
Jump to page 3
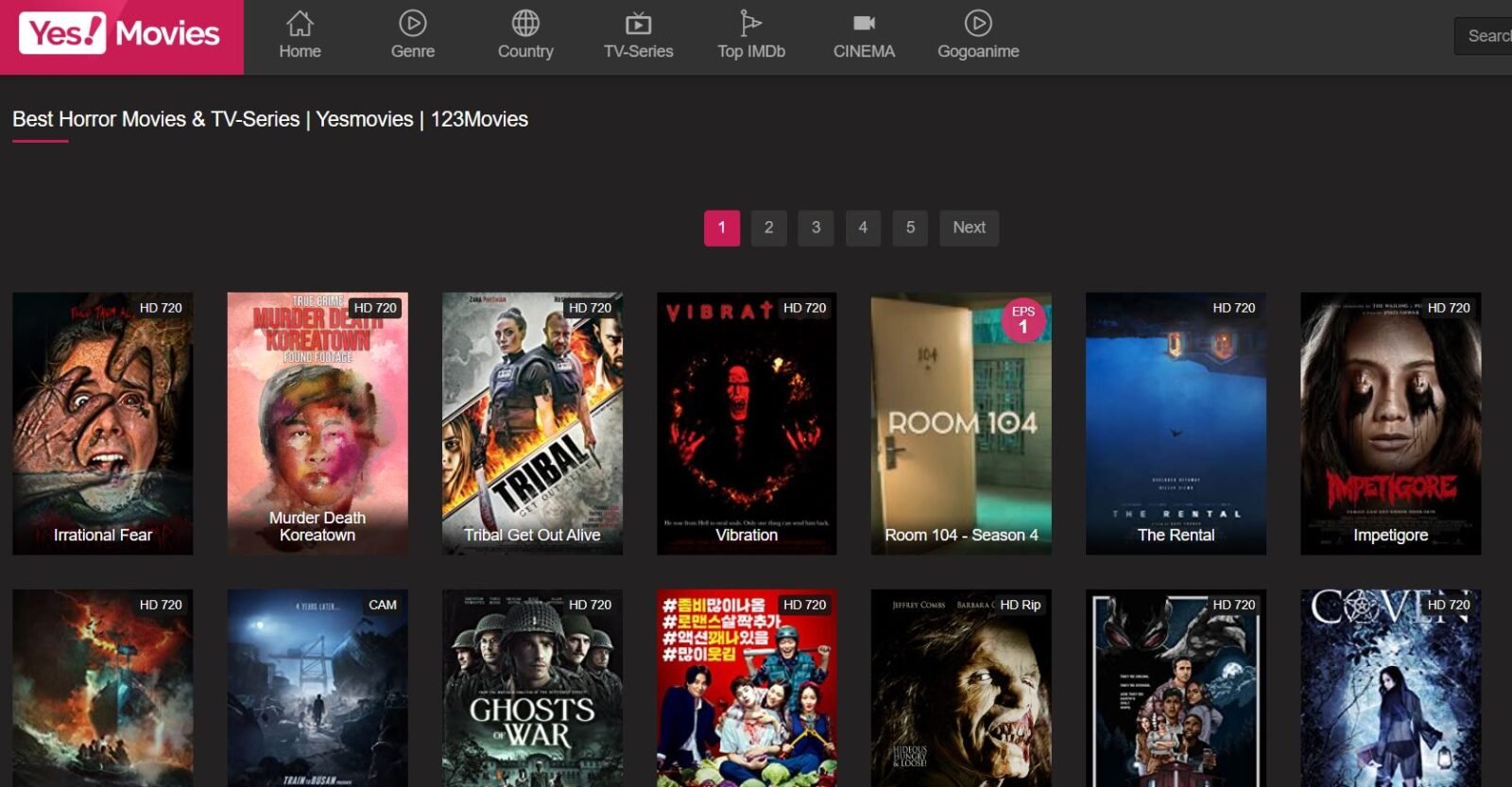coord(816,228)
